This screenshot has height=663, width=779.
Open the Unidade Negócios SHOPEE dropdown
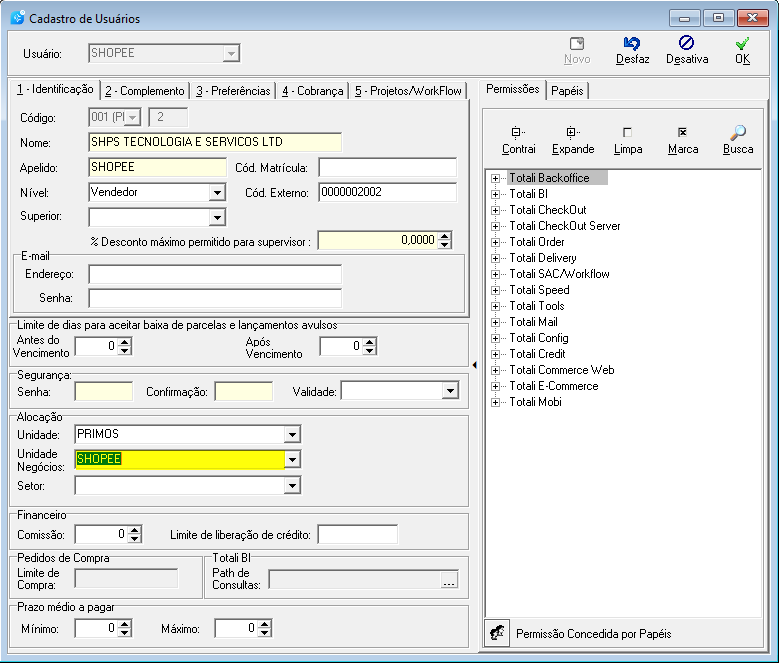[292, 459]
